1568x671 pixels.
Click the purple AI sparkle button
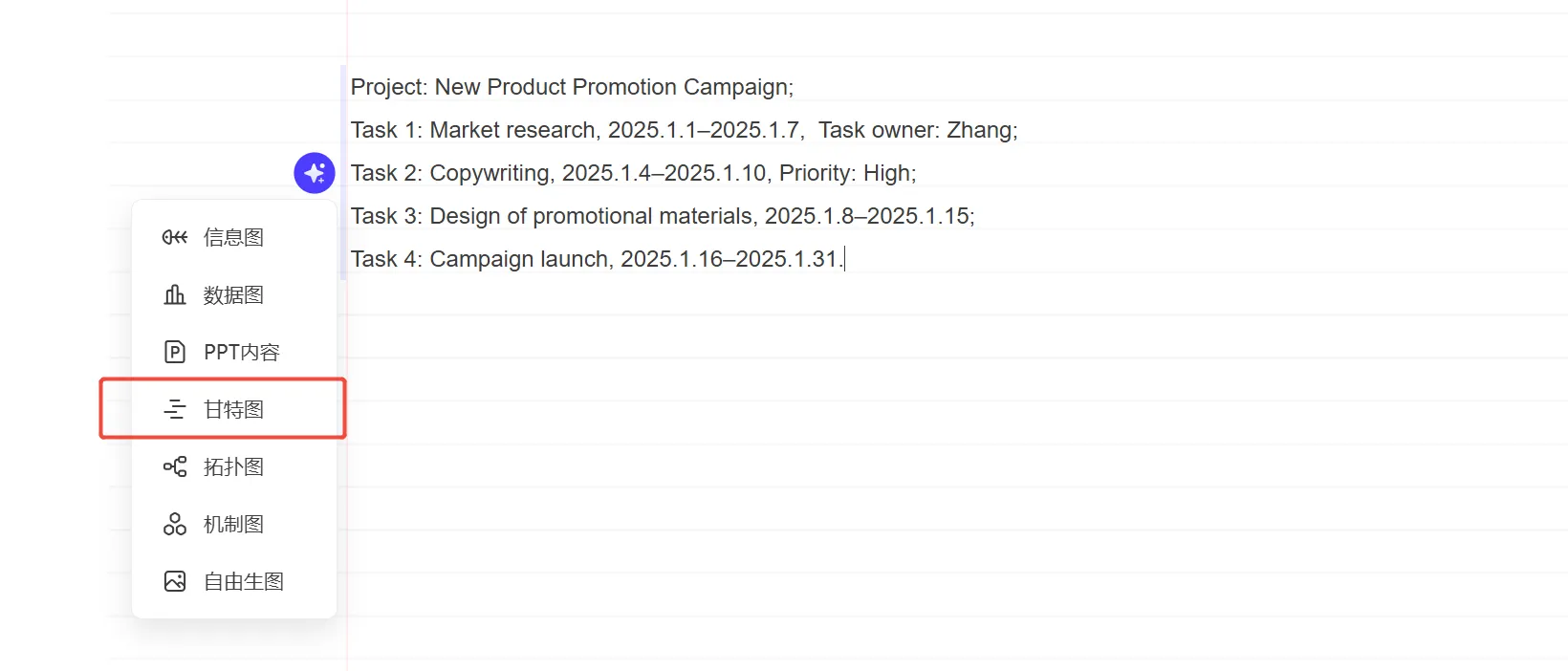tap(314, 173)
